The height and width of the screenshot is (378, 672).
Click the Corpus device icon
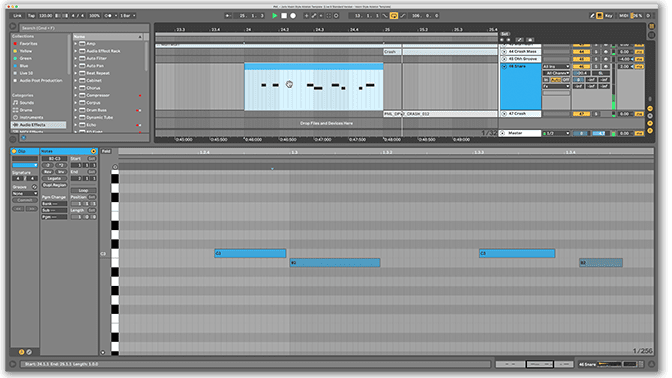[x=82, y=102]
